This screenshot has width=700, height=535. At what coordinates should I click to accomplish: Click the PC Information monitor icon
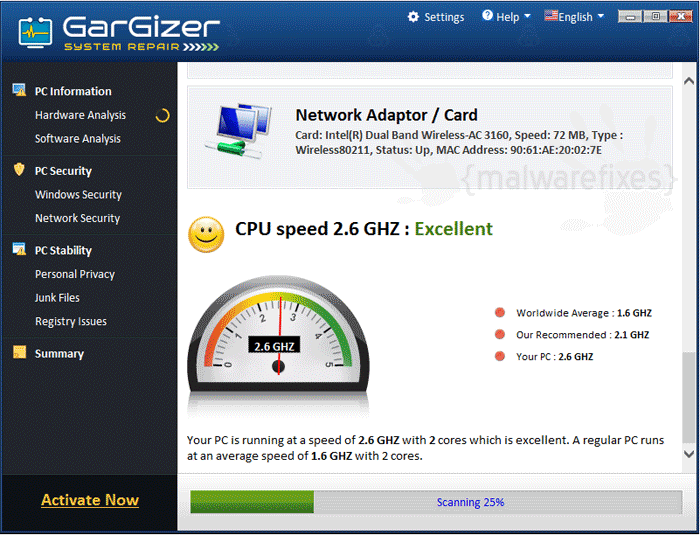coord(19,90)
